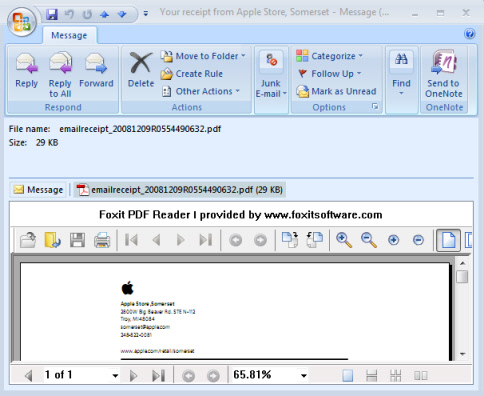This screenshot has height=396, width=484.
Task: Open the 65.81% zoom level dropdown
Action: coord(303,376)
